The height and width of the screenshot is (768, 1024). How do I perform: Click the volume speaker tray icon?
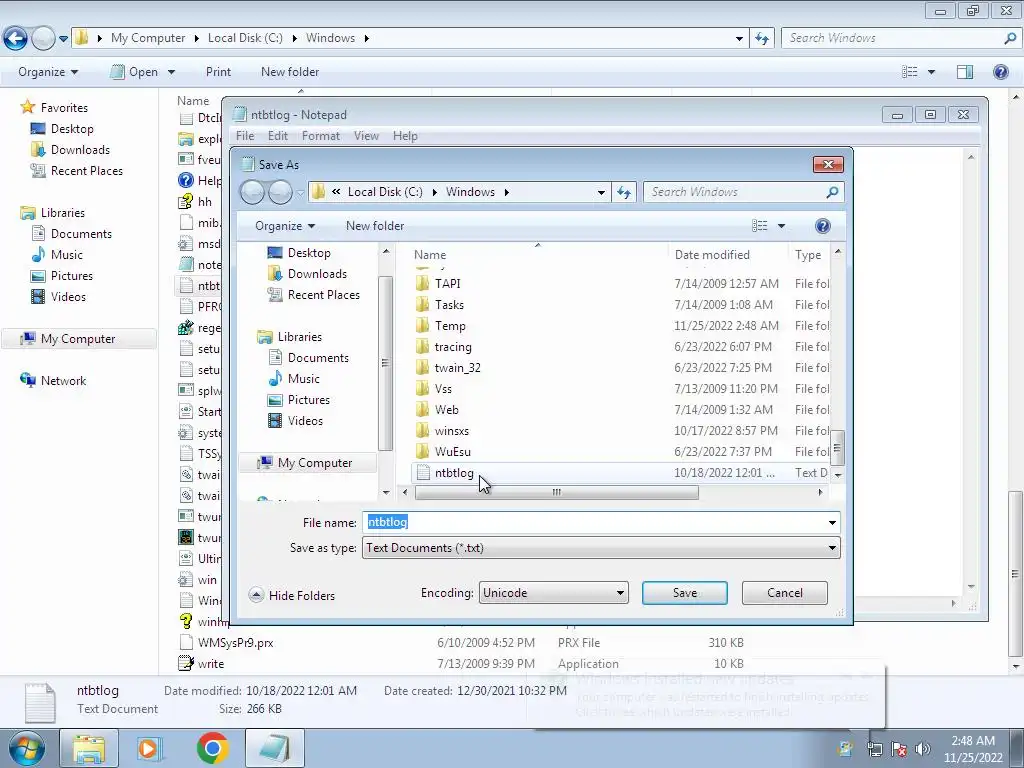(922, 748)
